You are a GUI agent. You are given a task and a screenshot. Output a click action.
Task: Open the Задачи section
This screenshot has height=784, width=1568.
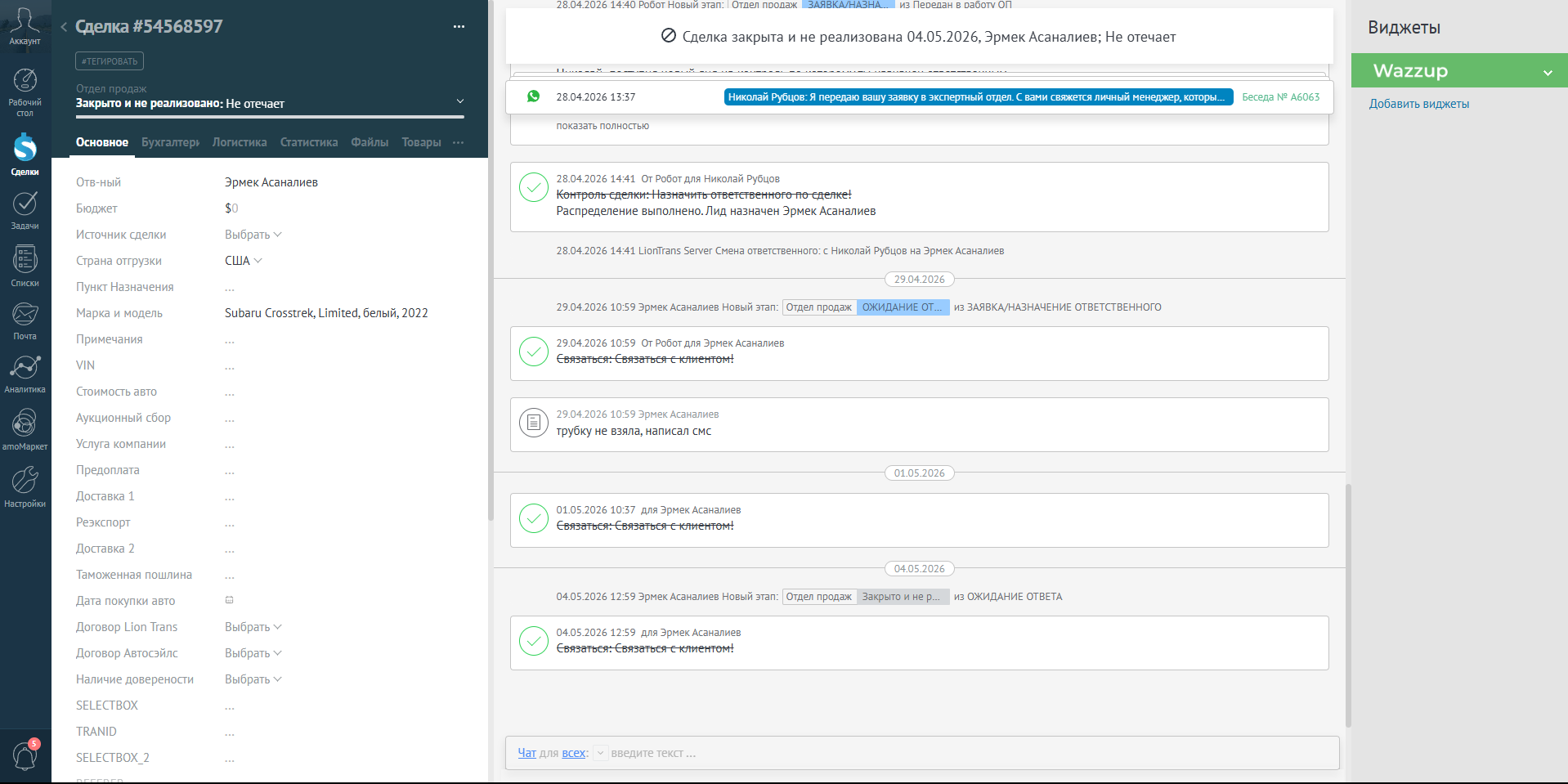click(25, 210)
